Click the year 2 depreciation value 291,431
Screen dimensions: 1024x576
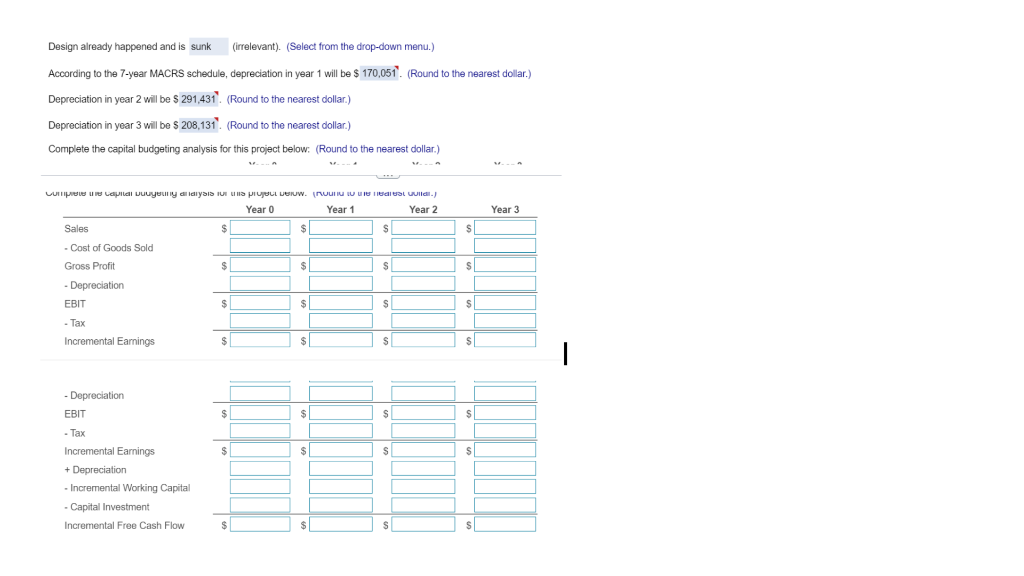199,99
